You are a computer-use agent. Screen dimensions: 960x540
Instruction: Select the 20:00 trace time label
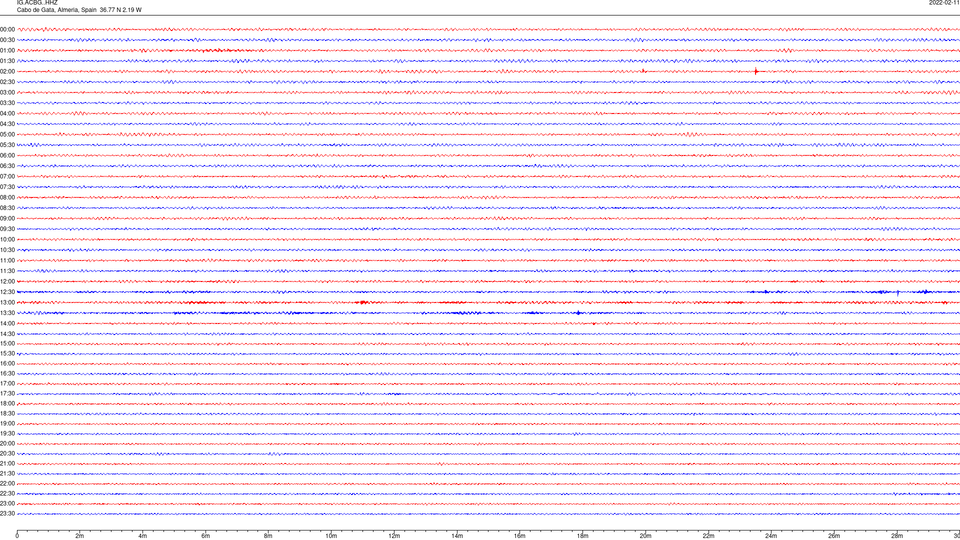tap(7, 444)
